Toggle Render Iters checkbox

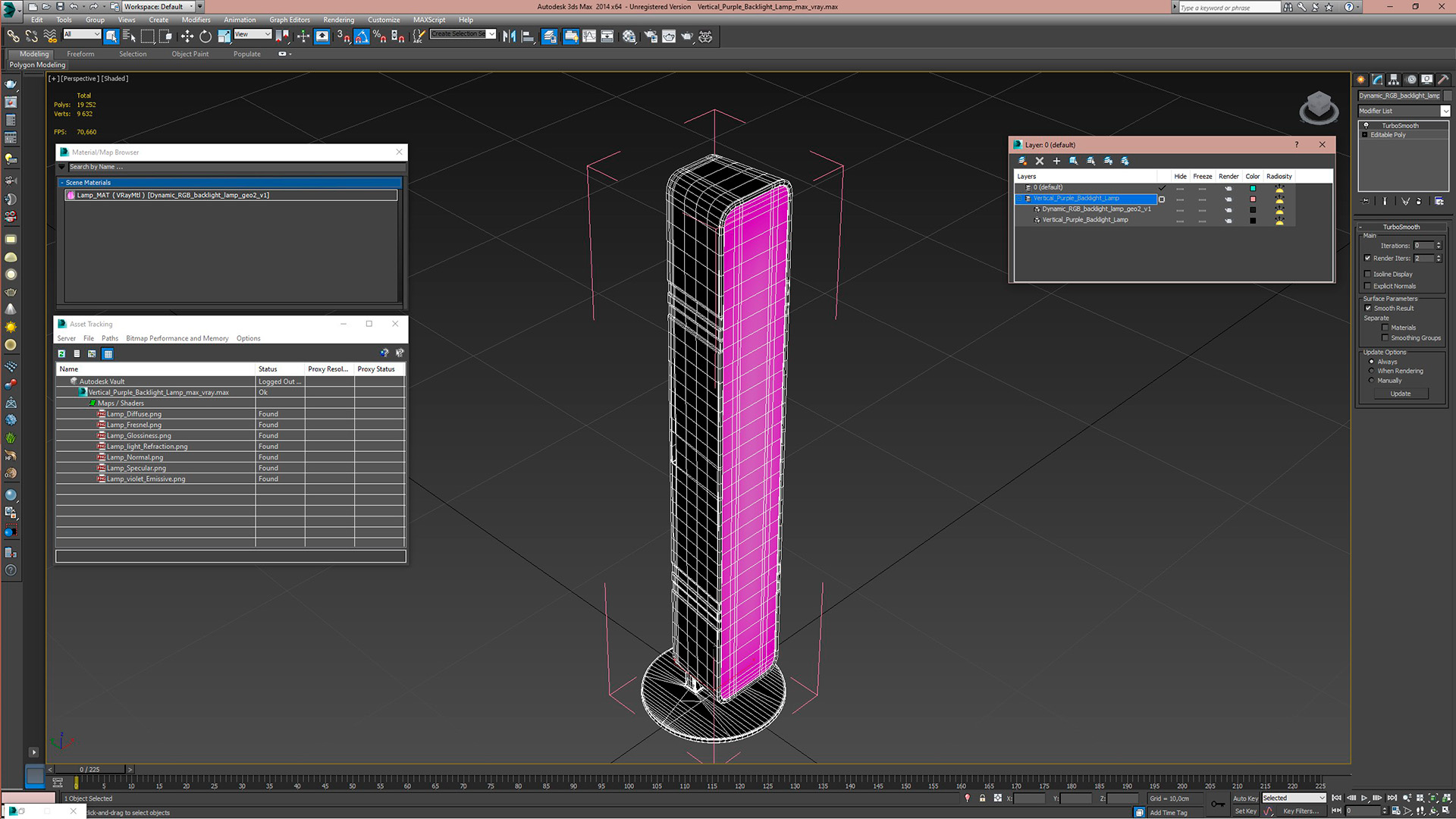point(1367,258)
